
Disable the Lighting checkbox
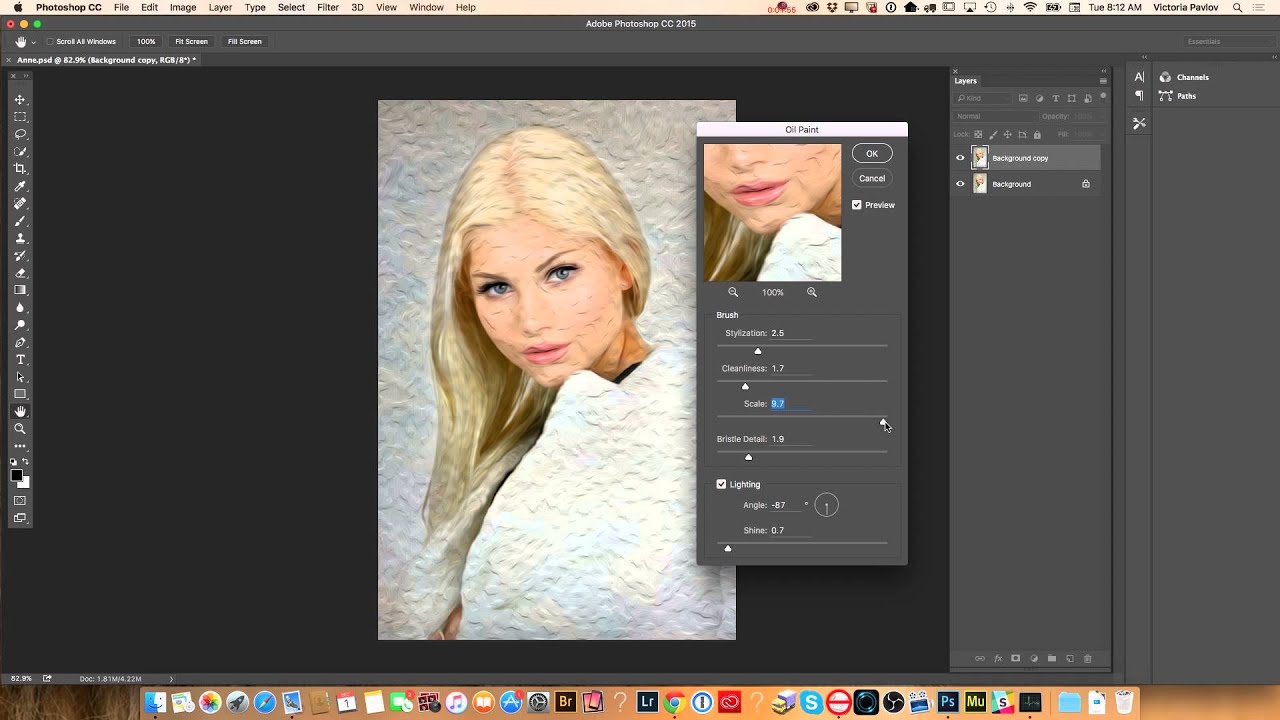[x=721, y=484]
